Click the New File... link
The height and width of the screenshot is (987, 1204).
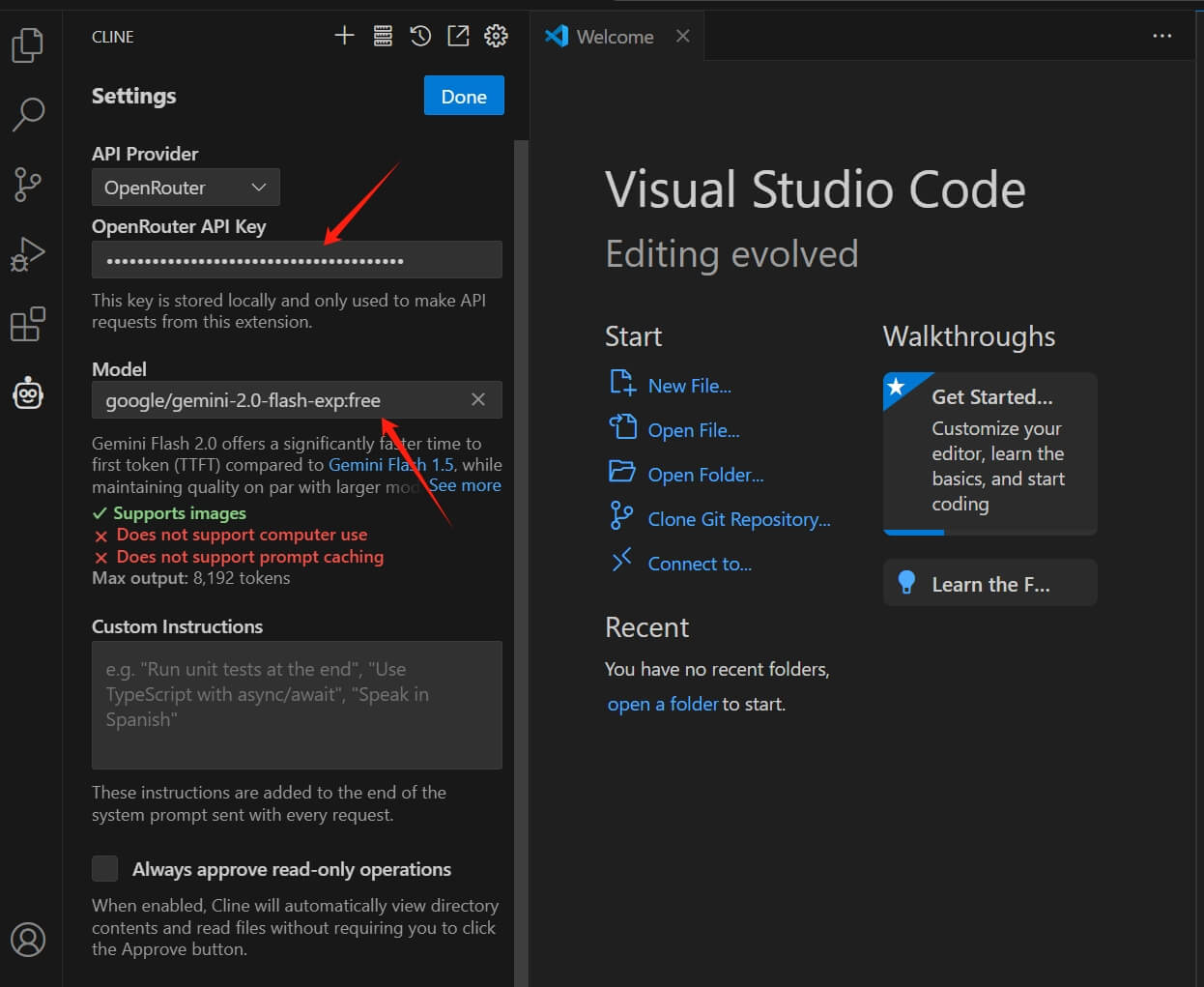(690, 386)
